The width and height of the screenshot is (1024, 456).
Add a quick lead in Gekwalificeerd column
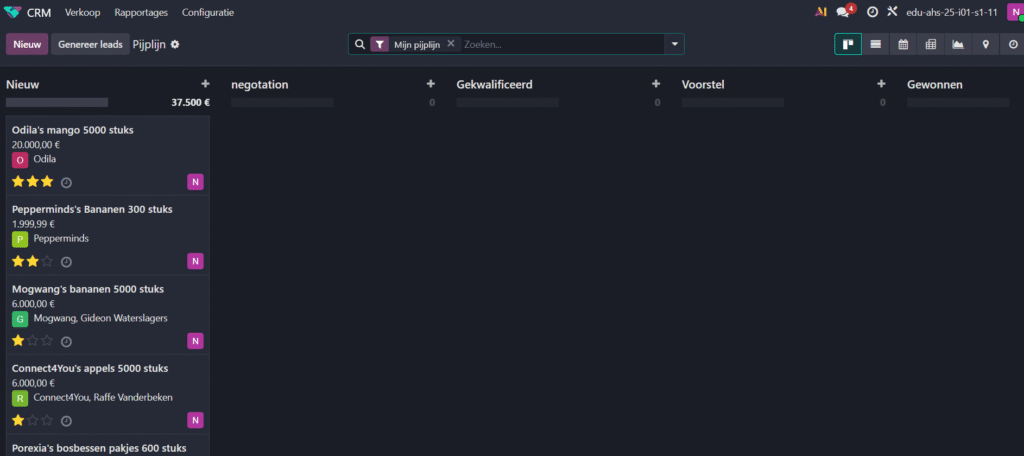(656, 85)
